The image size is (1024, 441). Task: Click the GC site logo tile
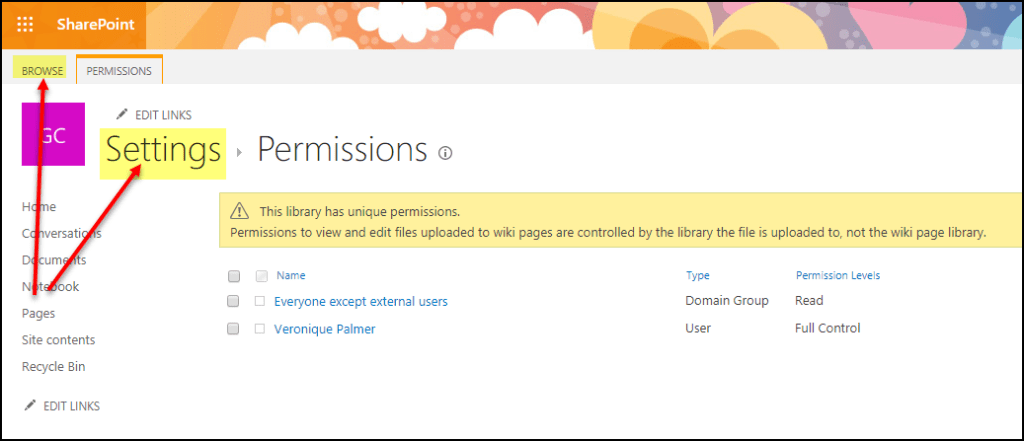(x=54, y=135)
